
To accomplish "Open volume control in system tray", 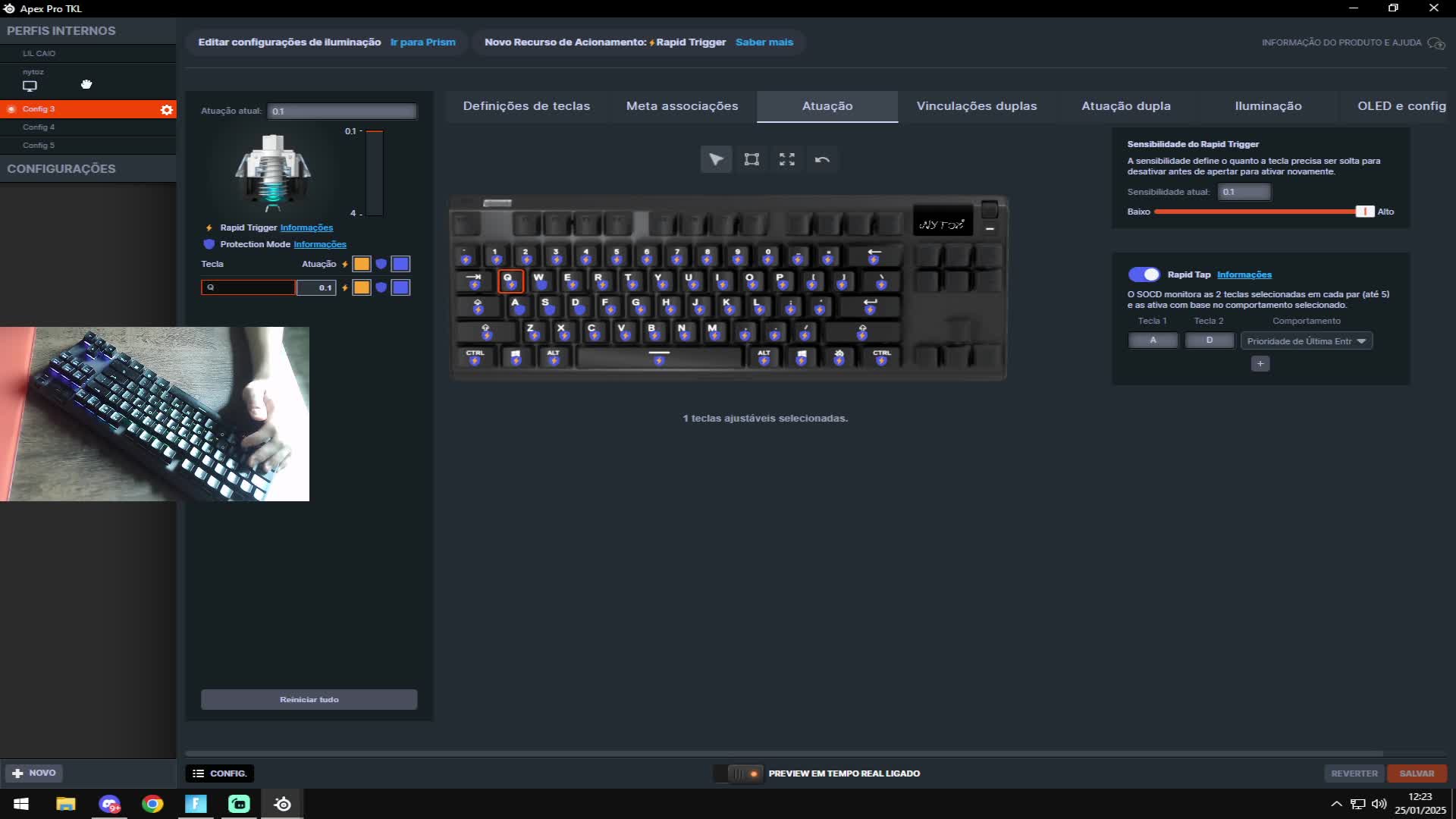I will (1379, 804).
